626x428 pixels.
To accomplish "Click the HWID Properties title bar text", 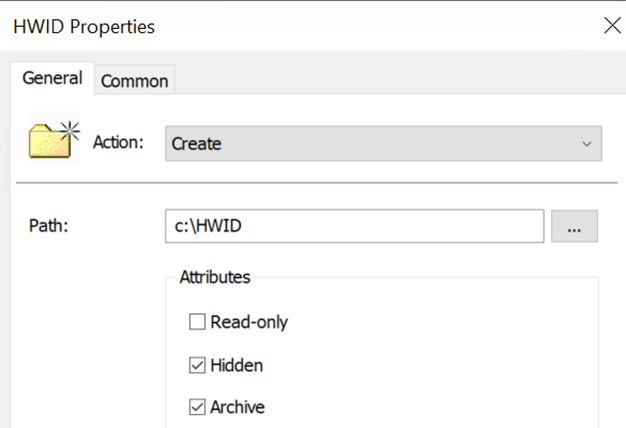I will coord(84,27).
